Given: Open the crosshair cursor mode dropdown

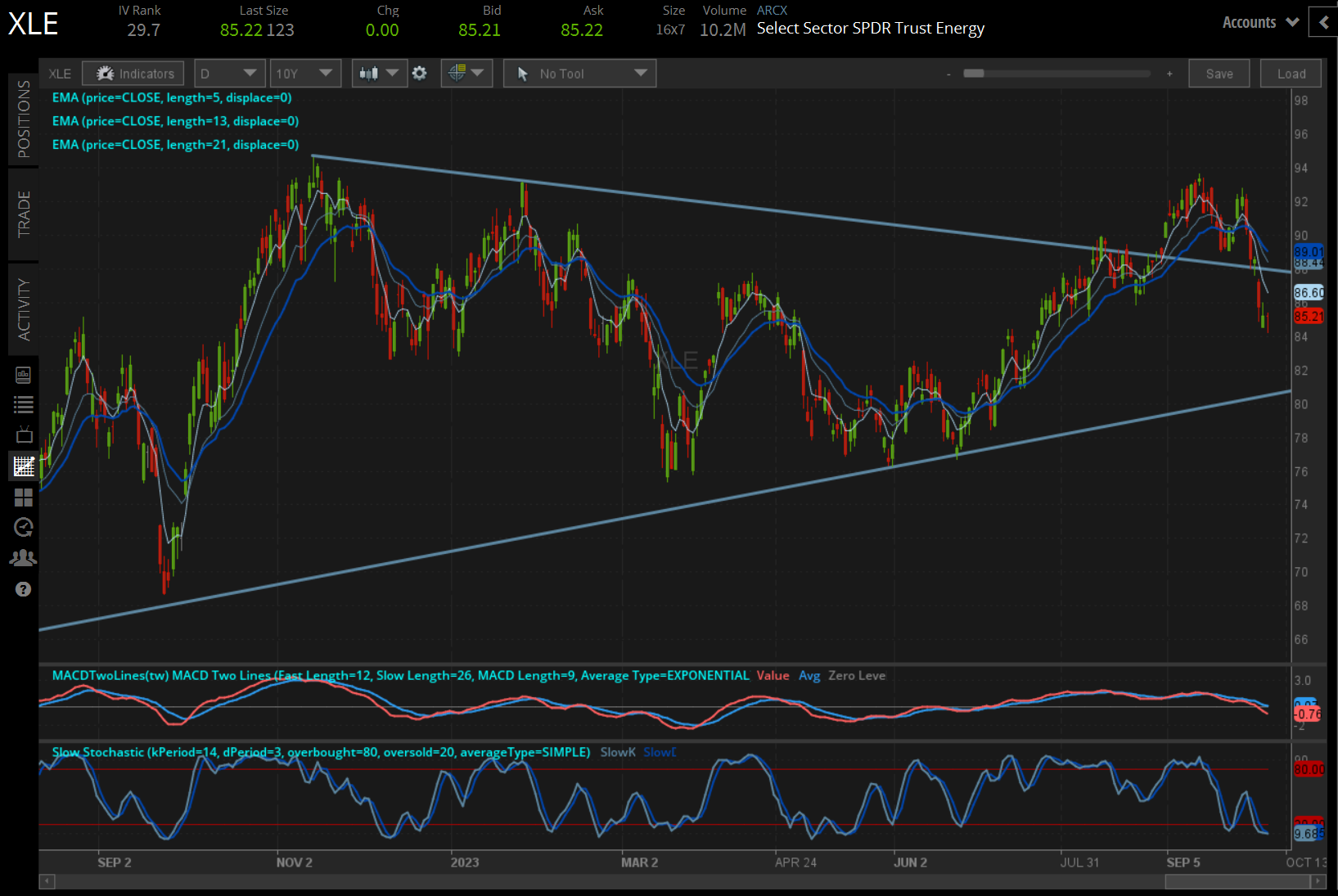Looking at the screenshot, I should 466,74.
